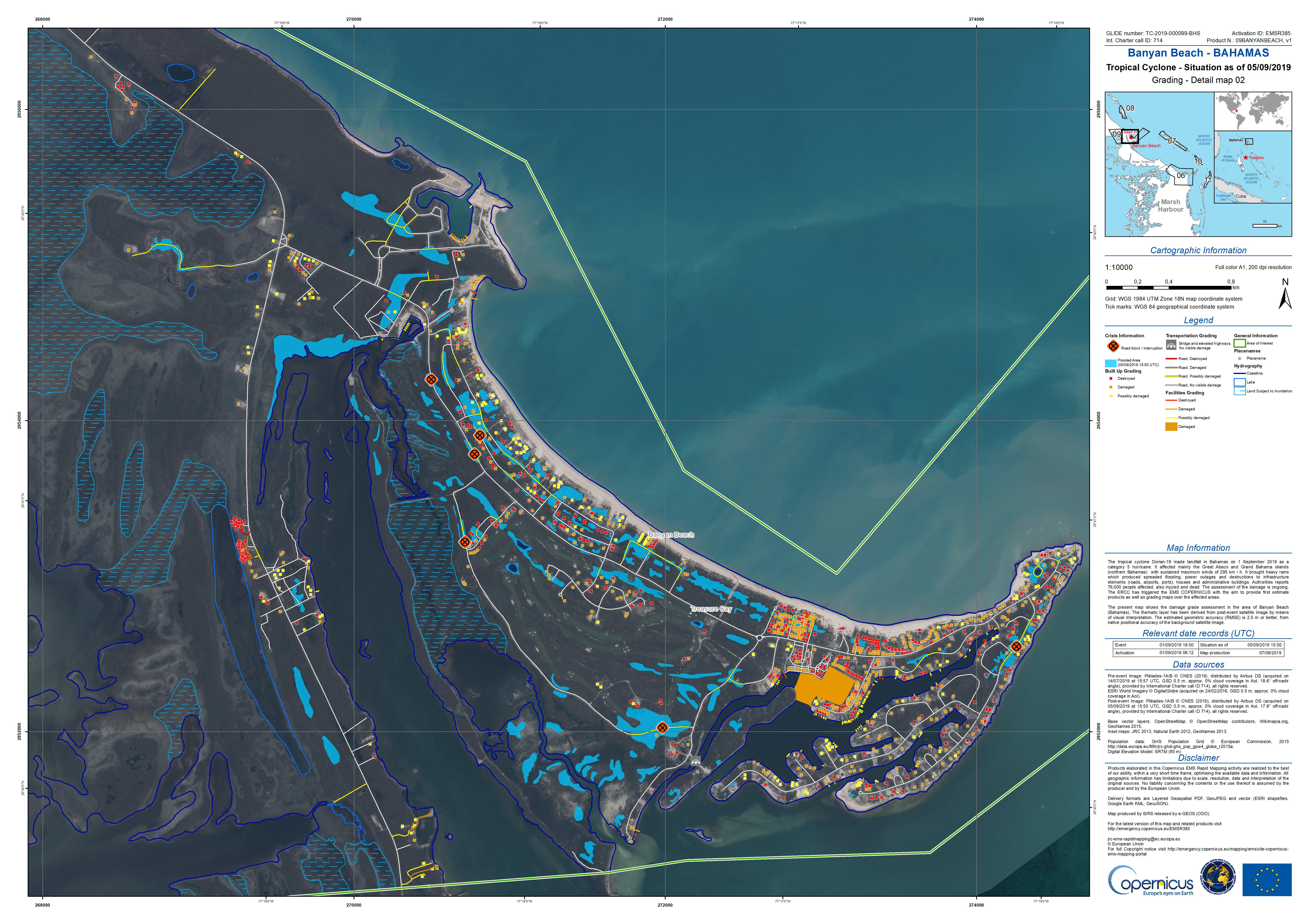Click the 'Relevant date records (UTC)' heading
Image resolution: width=1309 pixels, height=924 pixels.
pos(1198,633)
